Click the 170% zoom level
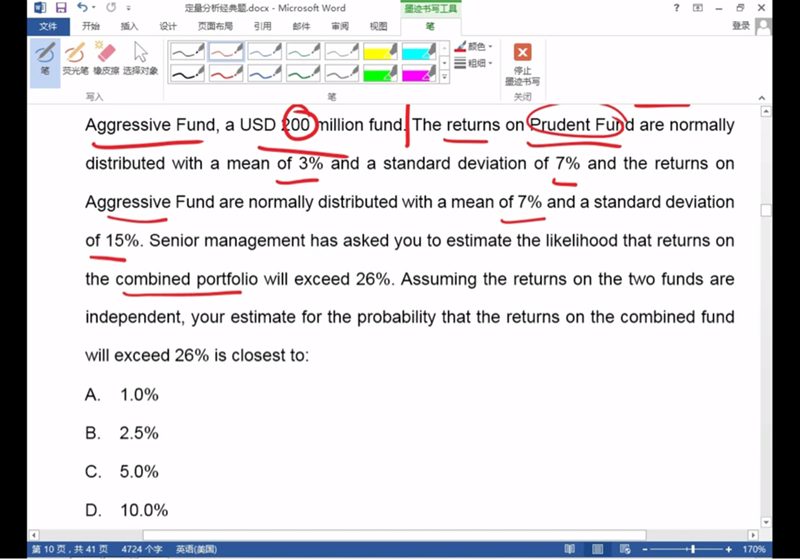 [x=754, y=549]
